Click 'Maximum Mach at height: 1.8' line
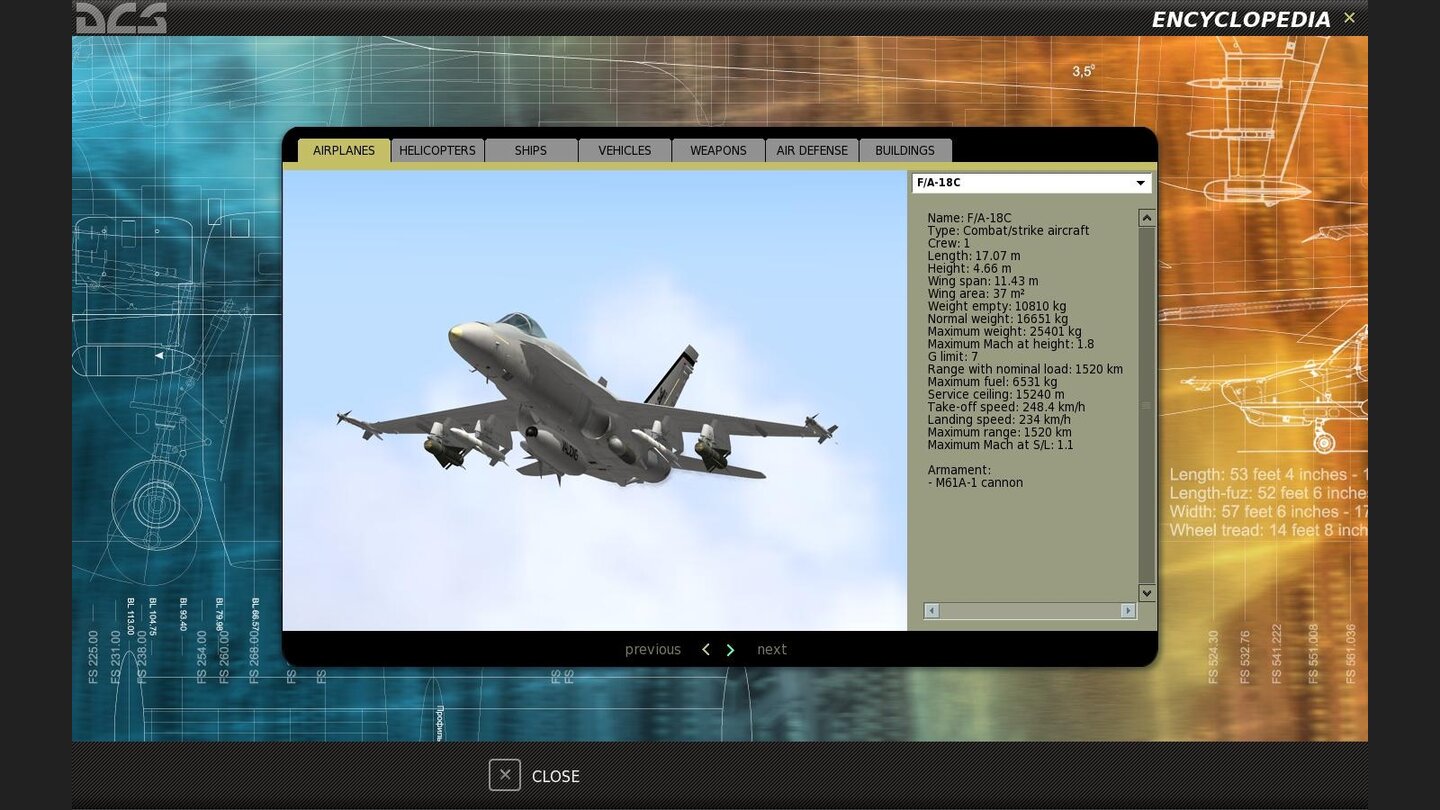1440x810 pixels. pyautogui.click(x=1010, y=344)
